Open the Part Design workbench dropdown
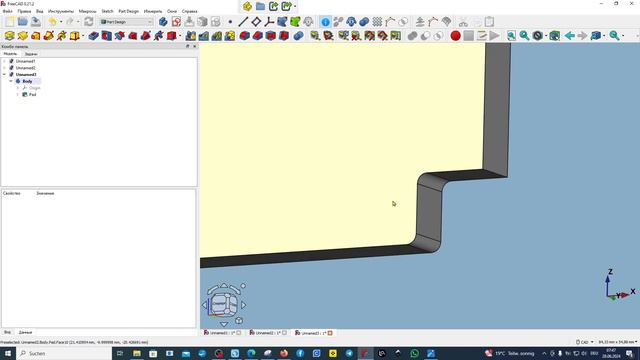Image resolution: width=640 pixels, height=360 pixels. (x=127, y=22)
